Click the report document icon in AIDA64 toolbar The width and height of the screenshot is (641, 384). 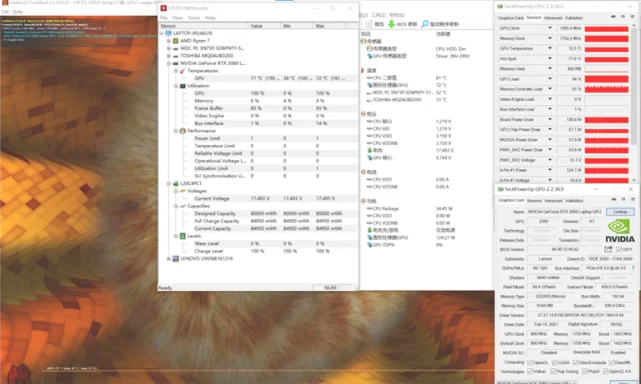click(369, 24)
